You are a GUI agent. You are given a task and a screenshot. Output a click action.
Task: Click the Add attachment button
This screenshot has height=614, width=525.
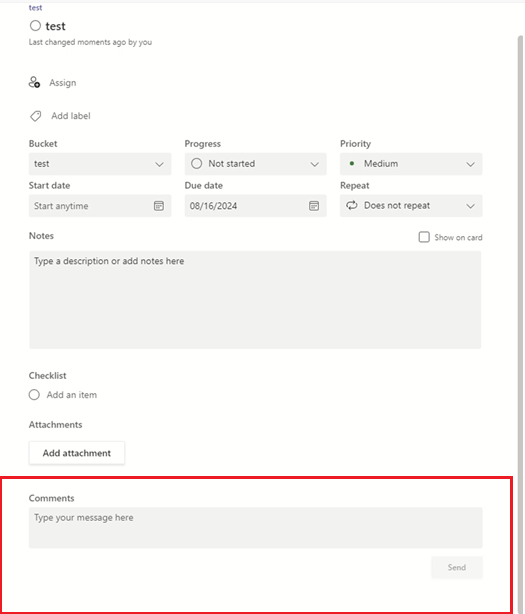click(x=77, y=453)
